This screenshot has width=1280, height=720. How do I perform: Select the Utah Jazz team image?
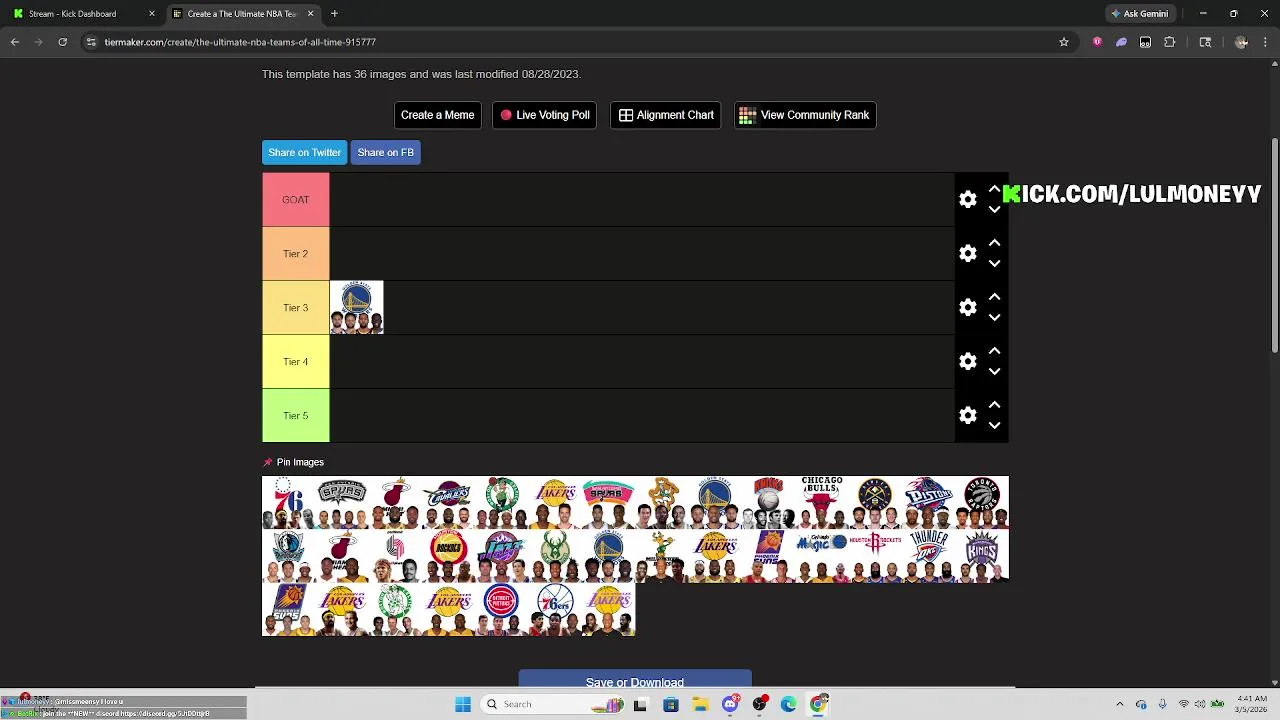(x=502, y=556)
